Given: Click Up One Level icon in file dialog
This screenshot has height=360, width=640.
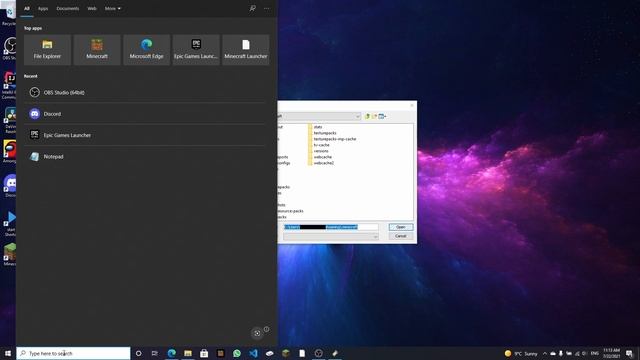Looking at the screenshot, I should pos(367,116).
